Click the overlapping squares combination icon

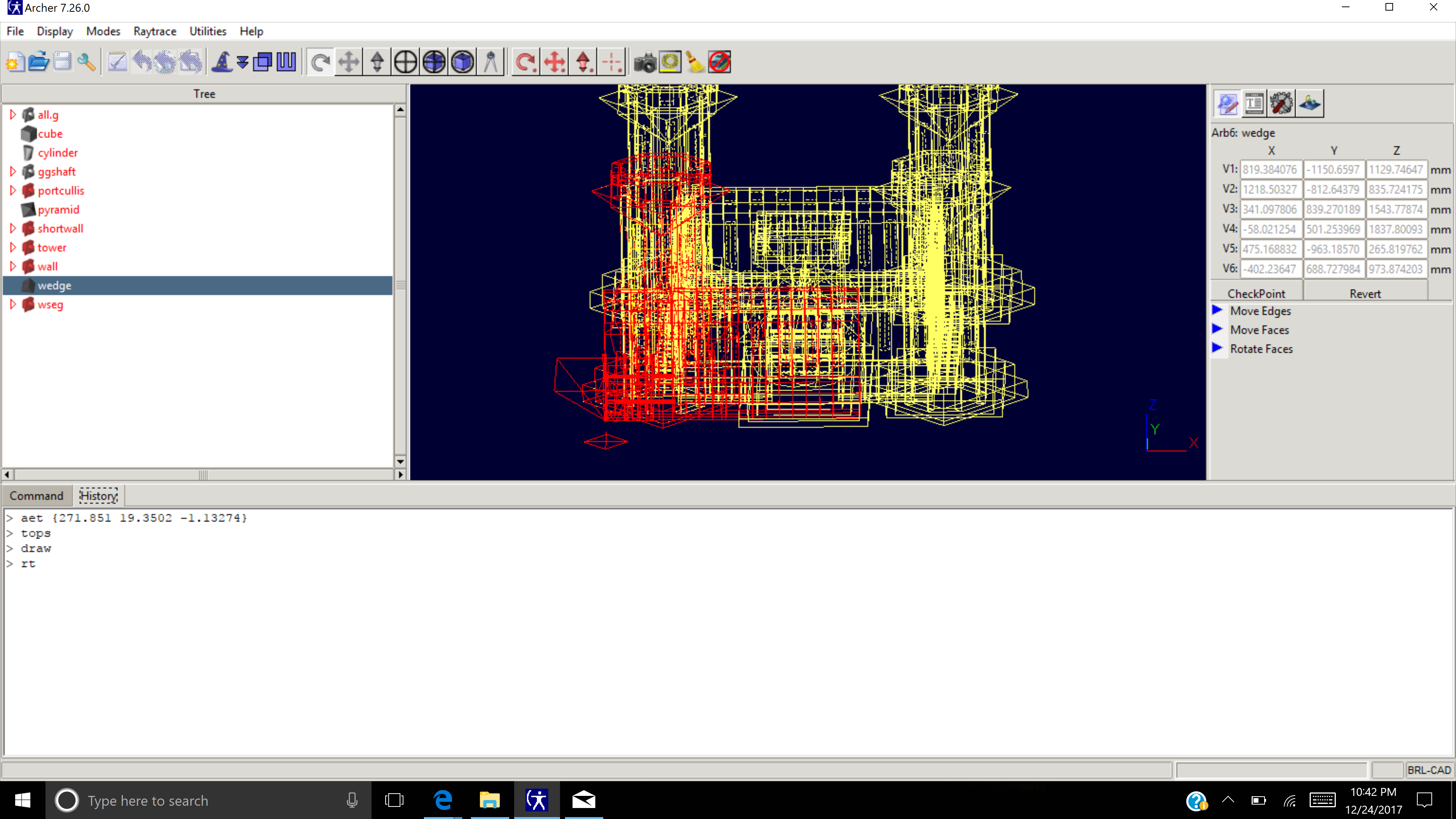[263, 61]
